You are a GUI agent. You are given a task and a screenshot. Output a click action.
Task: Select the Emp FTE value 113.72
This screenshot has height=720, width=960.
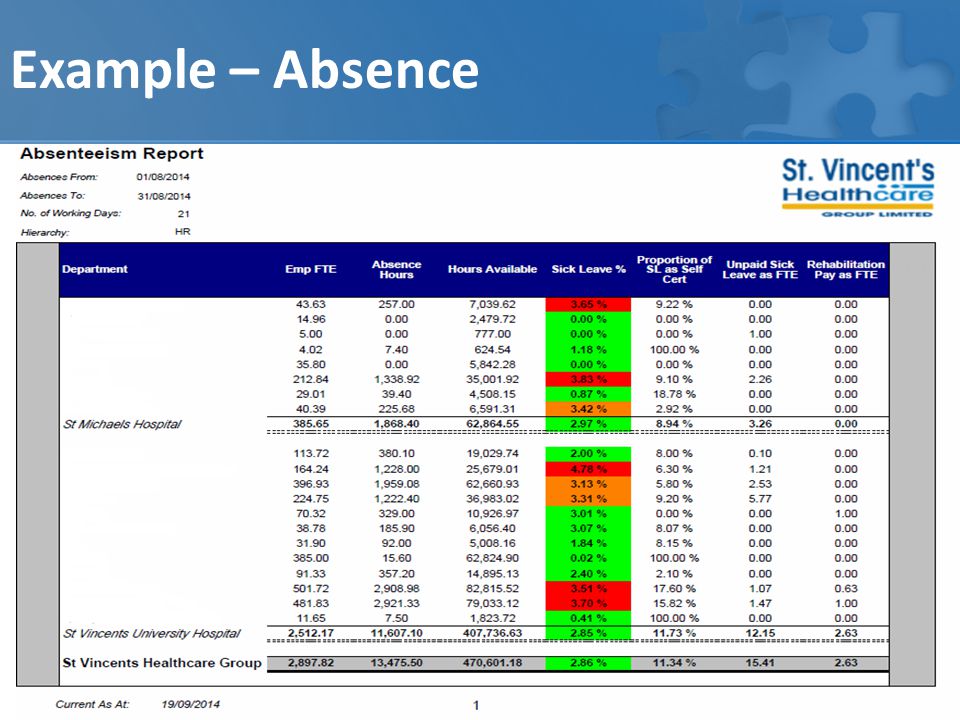click(311, 454)
